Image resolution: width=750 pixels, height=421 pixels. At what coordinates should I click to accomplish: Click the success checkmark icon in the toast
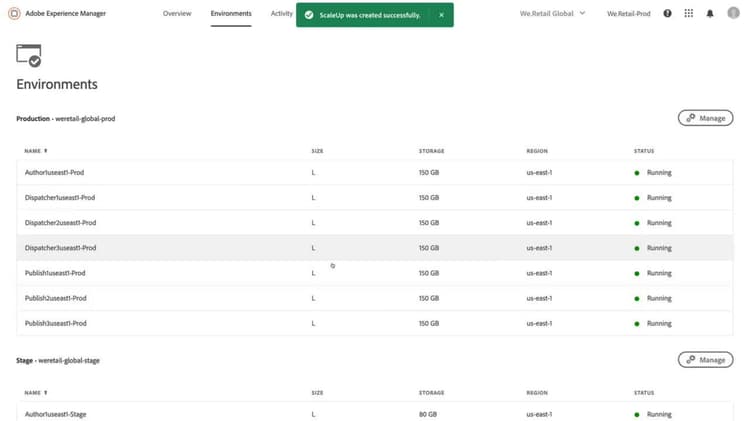coord(309,15)
